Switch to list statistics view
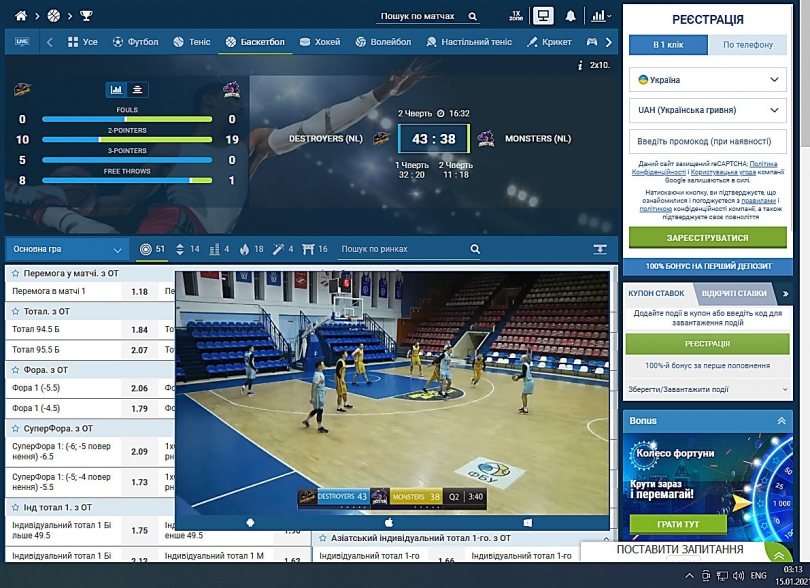This screenshot has height=588, width=810. click(137, 90)
